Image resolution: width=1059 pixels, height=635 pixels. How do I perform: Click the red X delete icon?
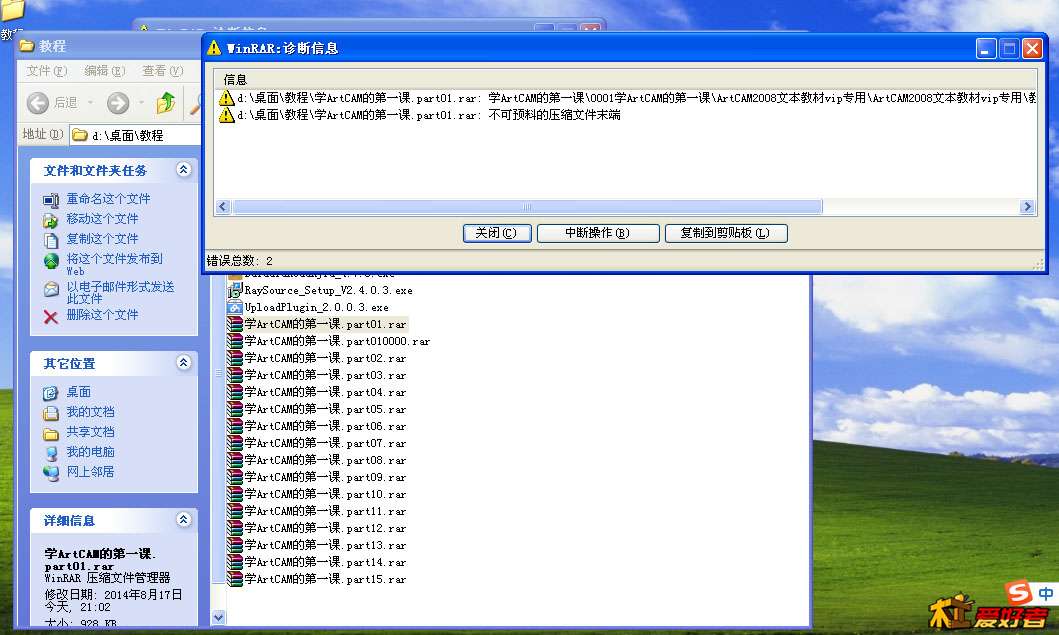51,317
